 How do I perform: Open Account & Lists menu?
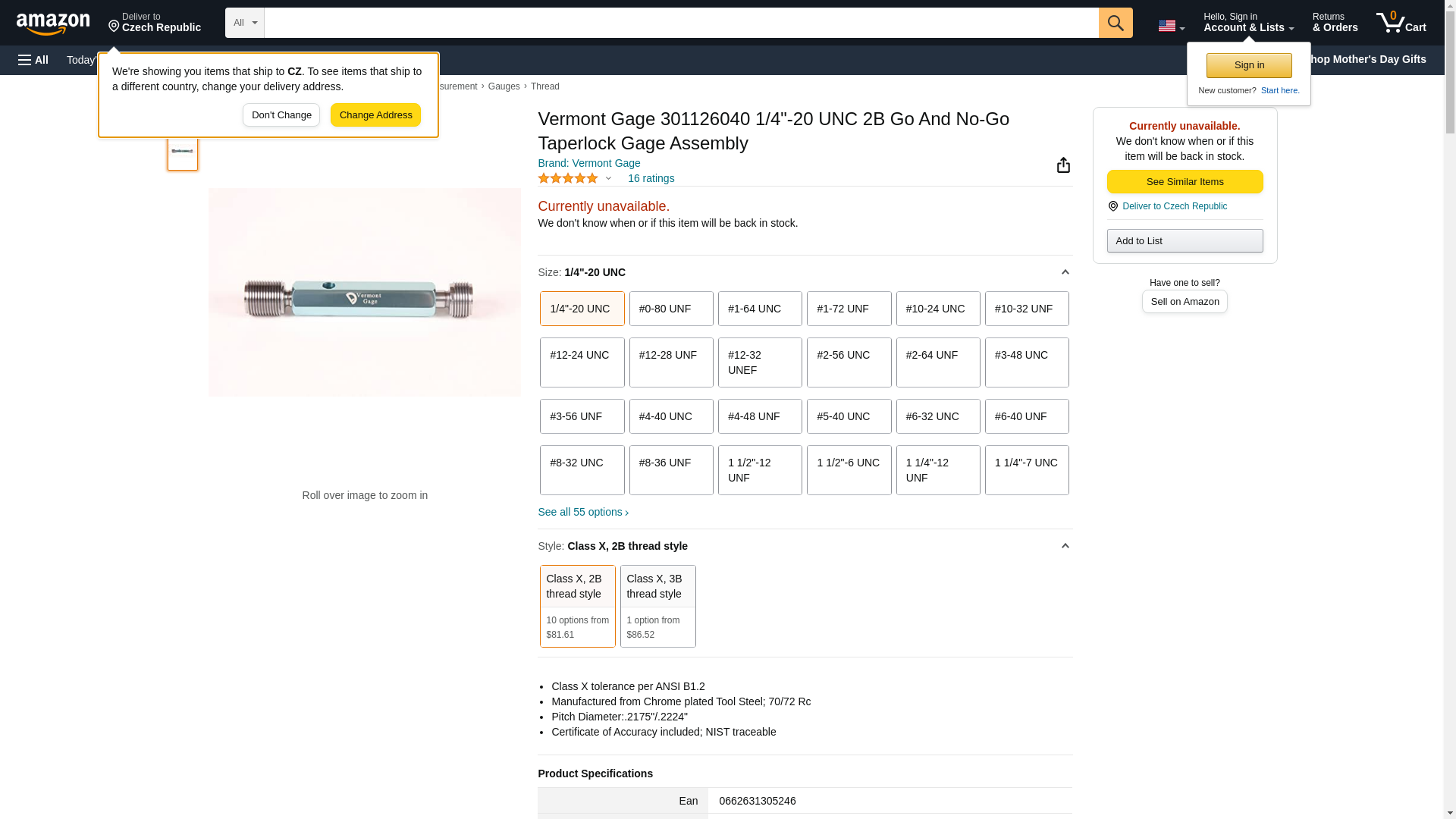[x=1248, y=23]
